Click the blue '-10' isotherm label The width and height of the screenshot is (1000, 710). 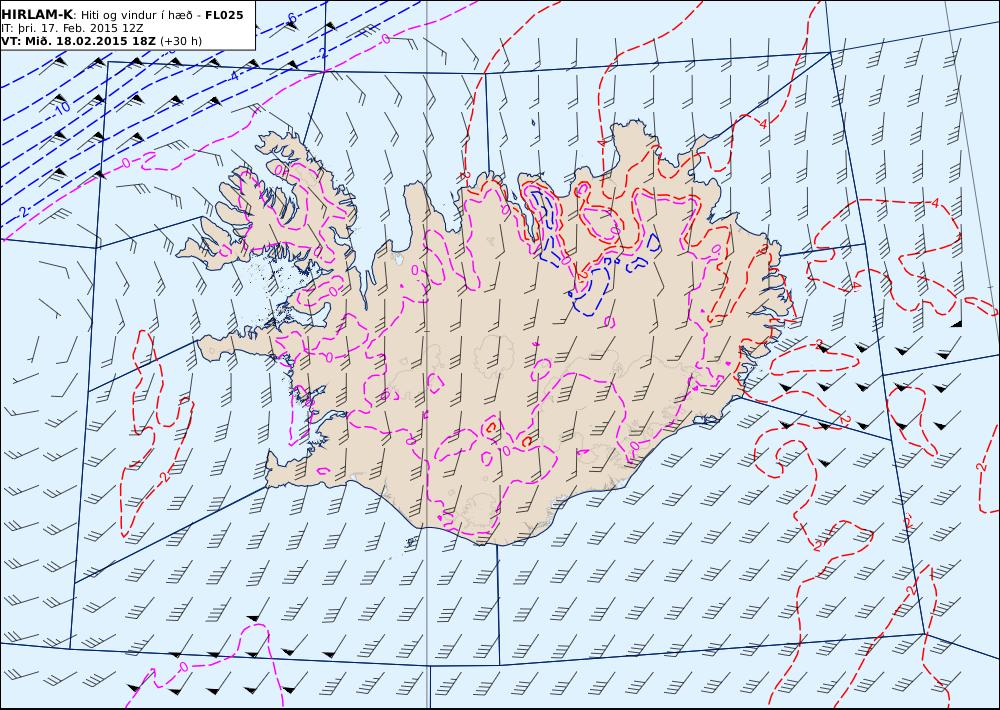[62, 108]
